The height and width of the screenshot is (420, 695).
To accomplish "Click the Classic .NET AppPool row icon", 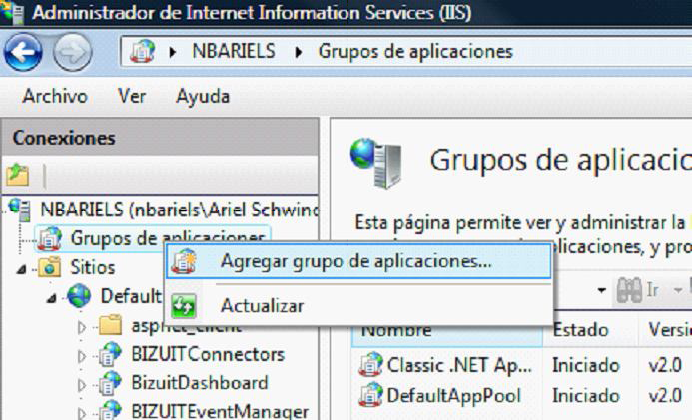I will point(370,364).
